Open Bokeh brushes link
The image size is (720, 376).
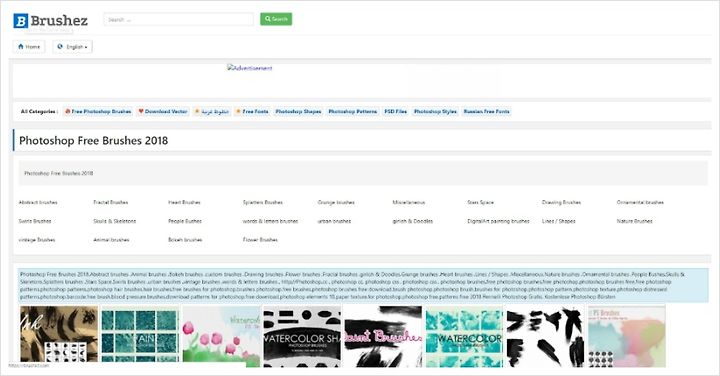[x=185, y=240]
